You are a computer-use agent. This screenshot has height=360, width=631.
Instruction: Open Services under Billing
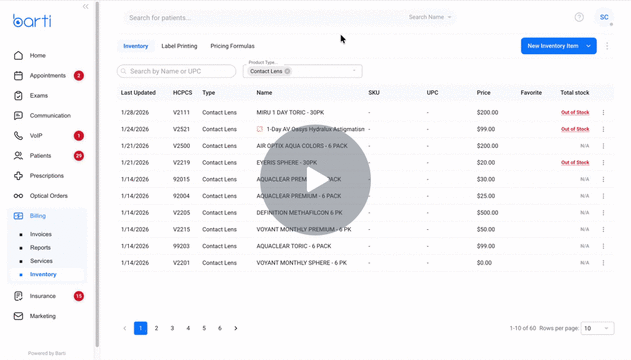pos(41,261)
